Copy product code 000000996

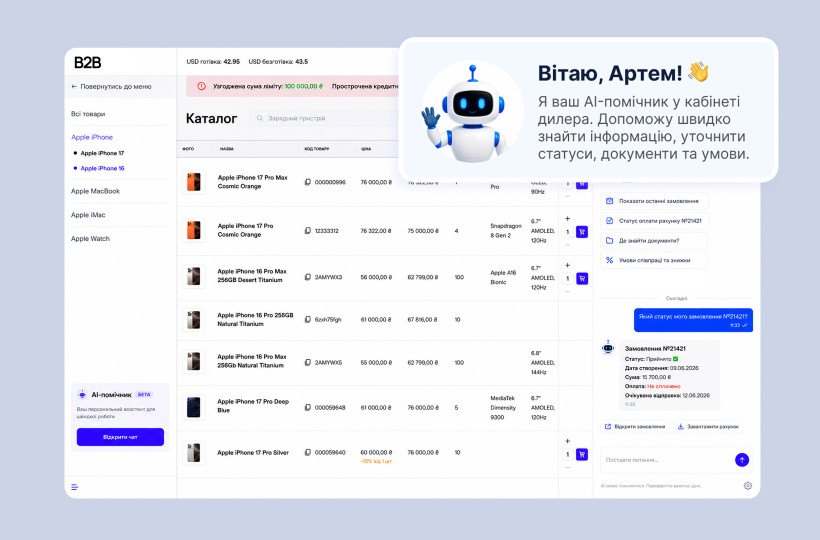point(308,182)
